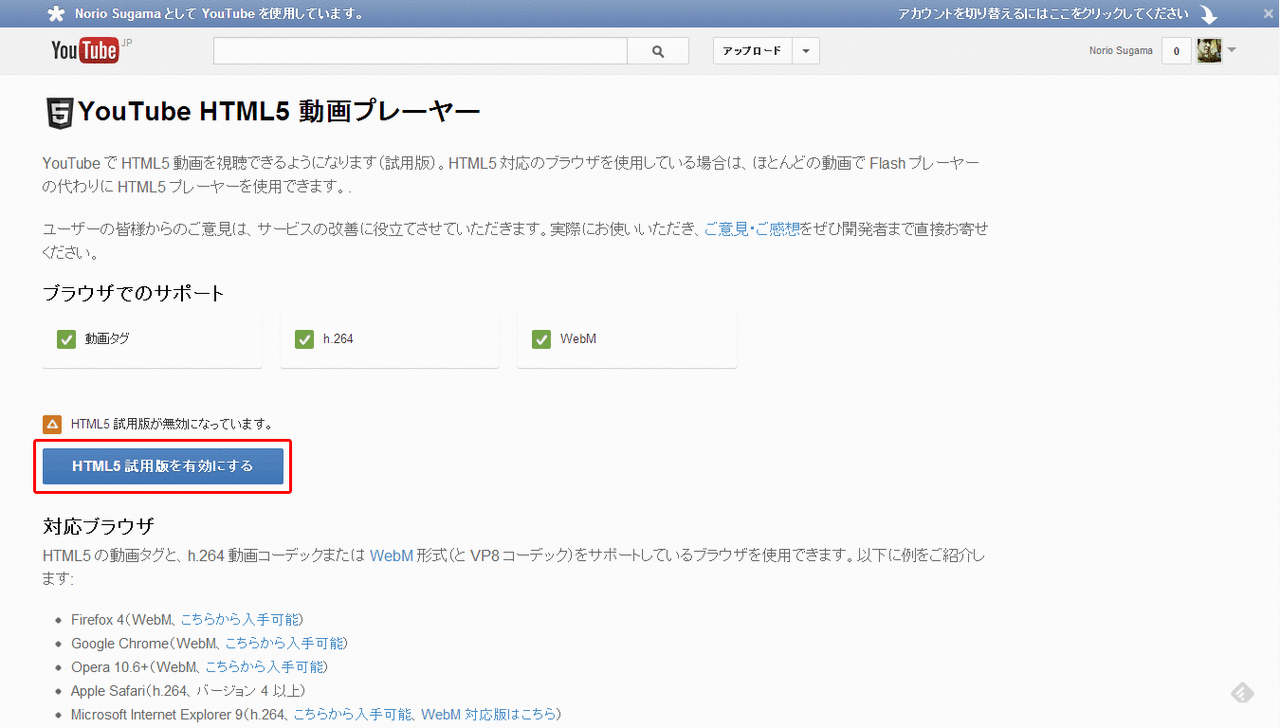Open the account menu arrow beside avatar

(x=1232, y=50)
